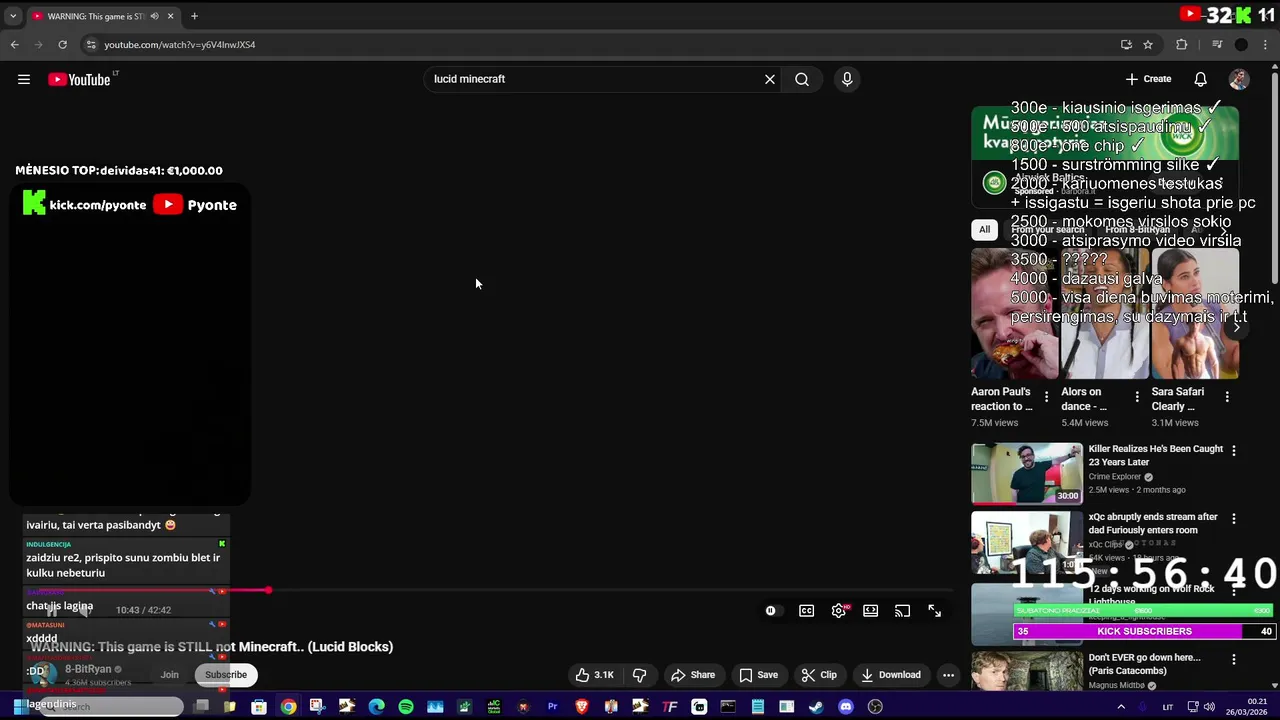Open Chrome media controls icon

1217,44
